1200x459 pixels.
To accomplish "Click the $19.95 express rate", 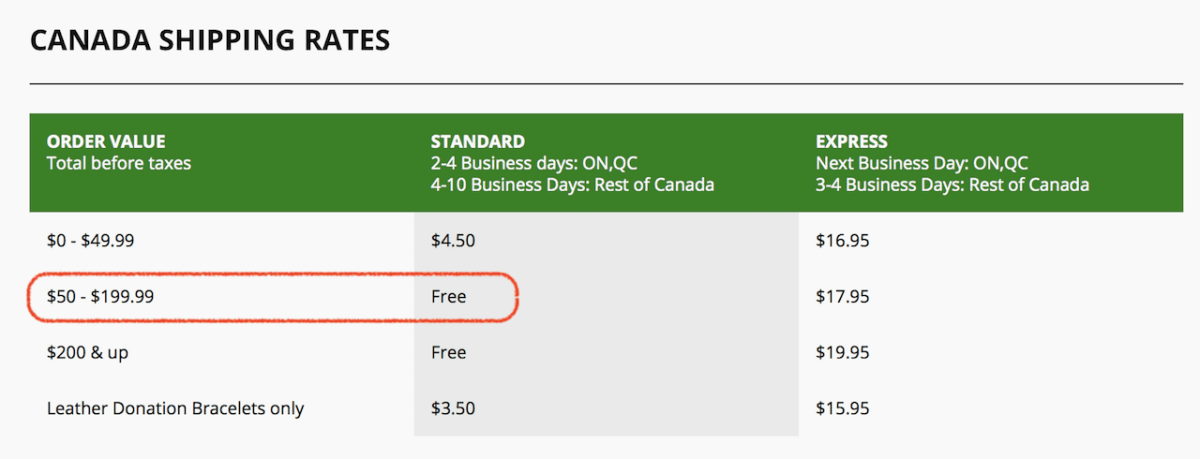I will [x=842, y=353].
